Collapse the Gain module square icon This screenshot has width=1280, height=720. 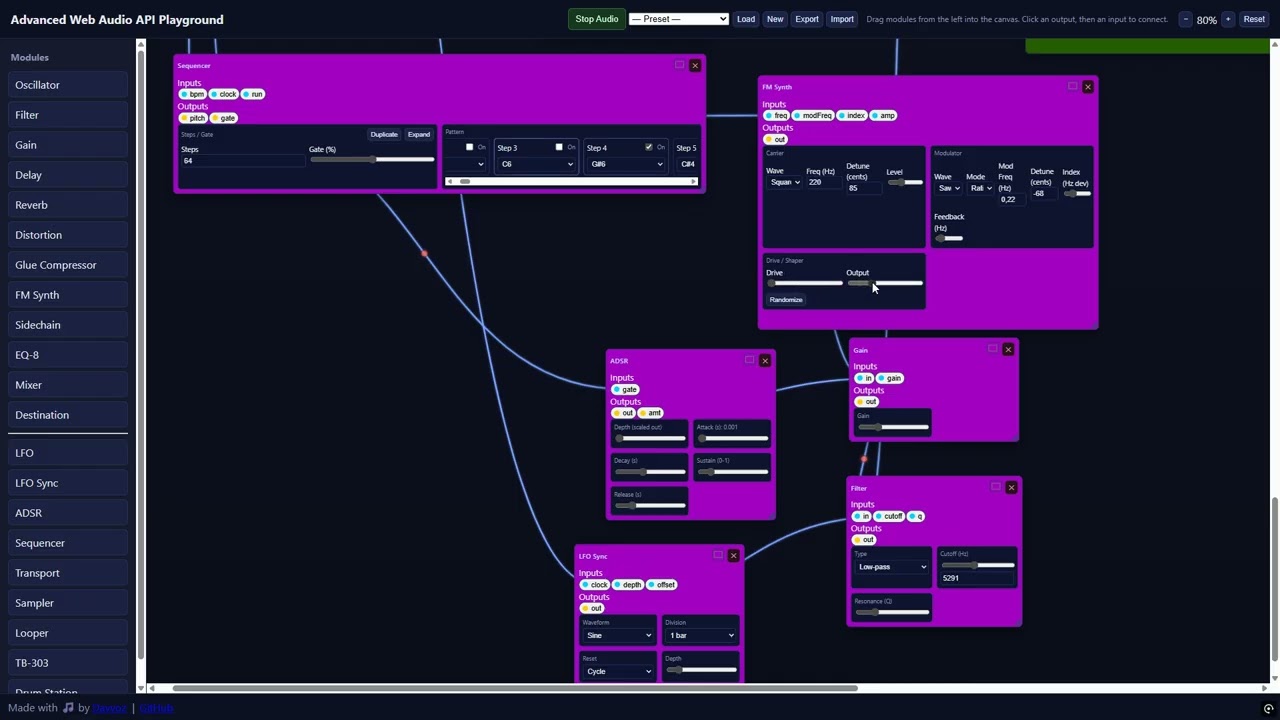click(x=992, y=349)
